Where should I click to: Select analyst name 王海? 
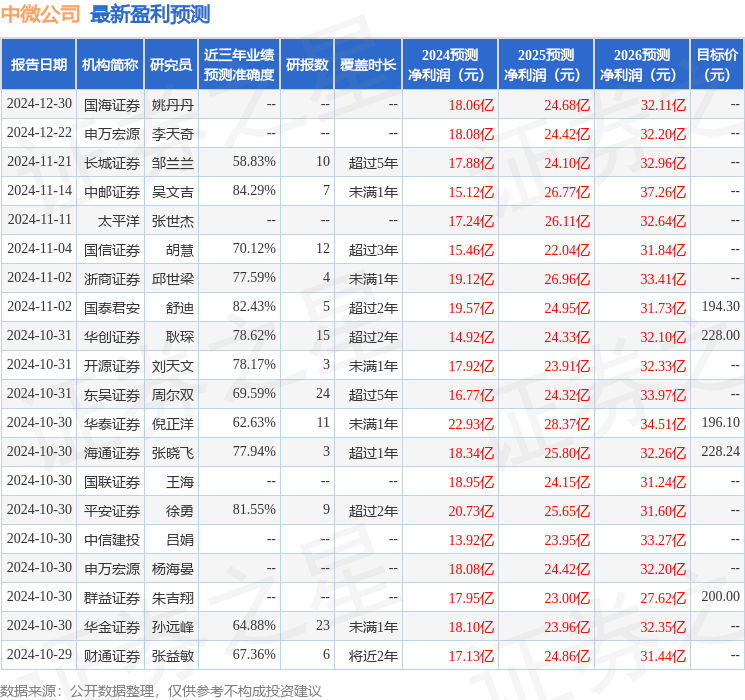180,482
